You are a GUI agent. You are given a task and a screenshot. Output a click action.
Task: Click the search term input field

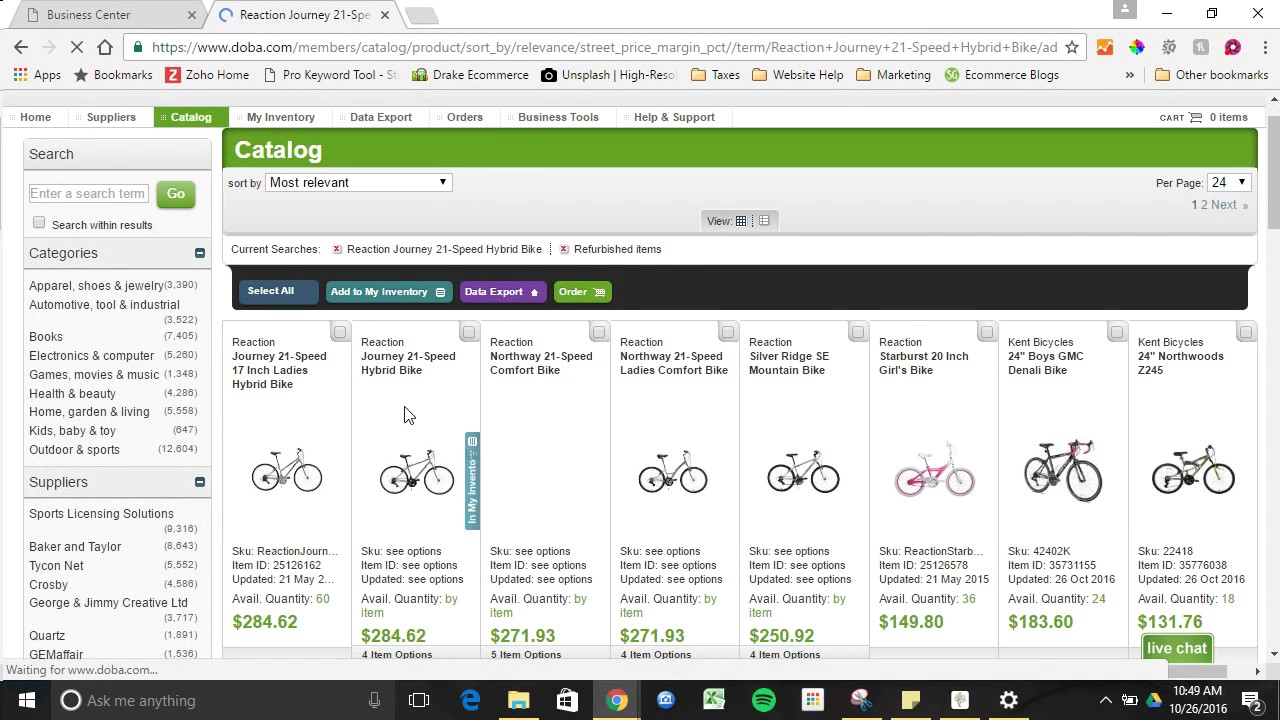coord(89,193)
